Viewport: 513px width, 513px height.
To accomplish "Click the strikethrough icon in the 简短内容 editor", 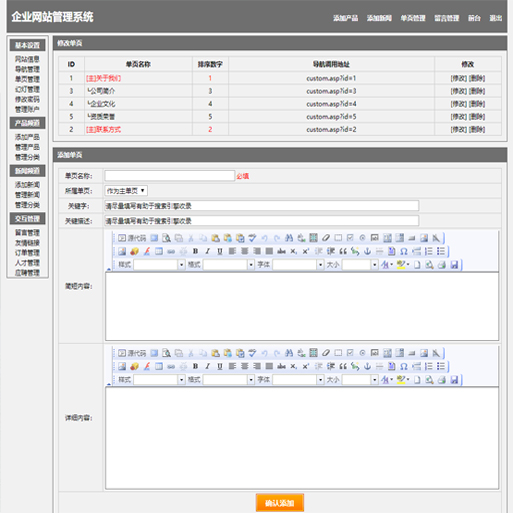I will (x=281, y=251).
